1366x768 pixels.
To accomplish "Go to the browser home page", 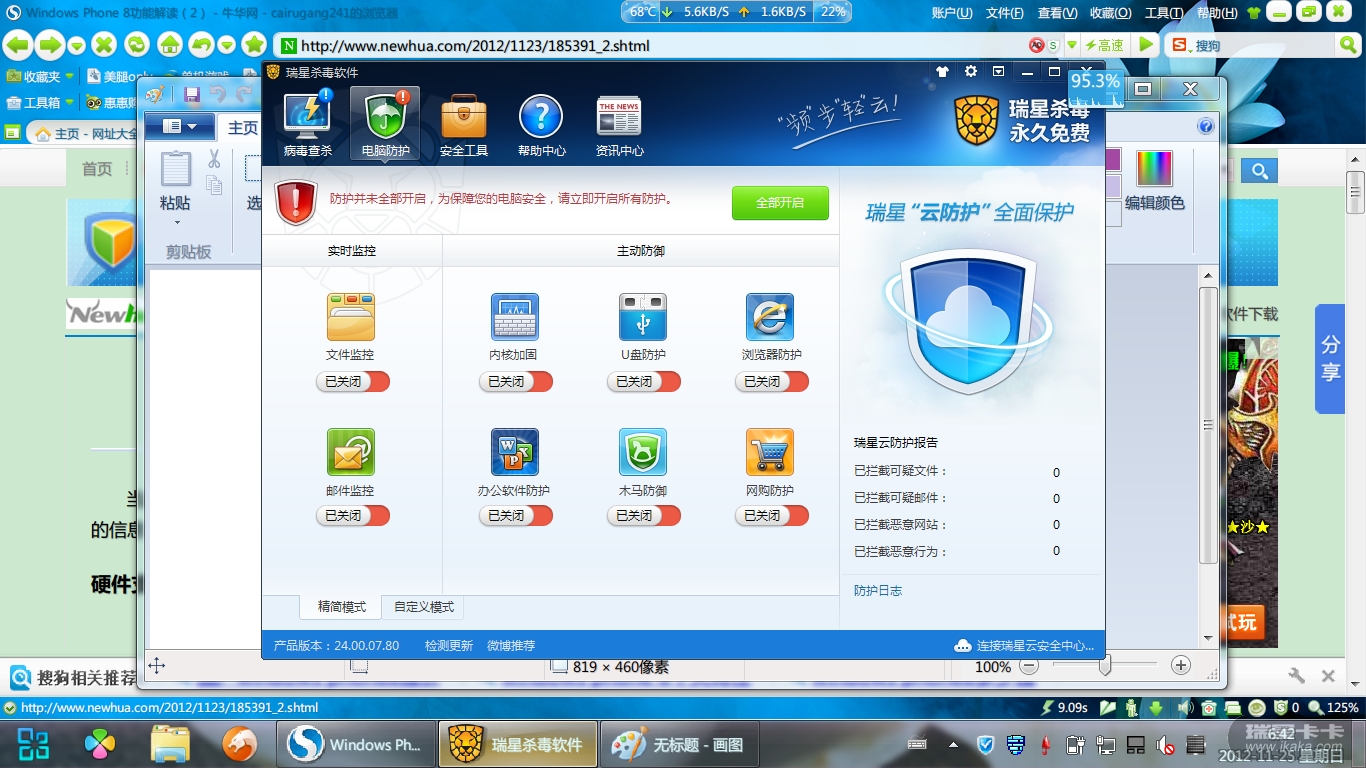I will [x=170, y=45].
